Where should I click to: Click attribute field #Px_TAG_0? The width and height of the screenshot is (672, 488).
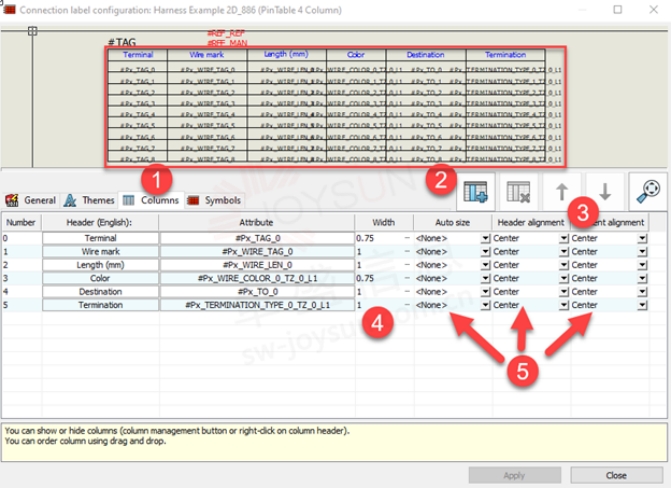257,238
